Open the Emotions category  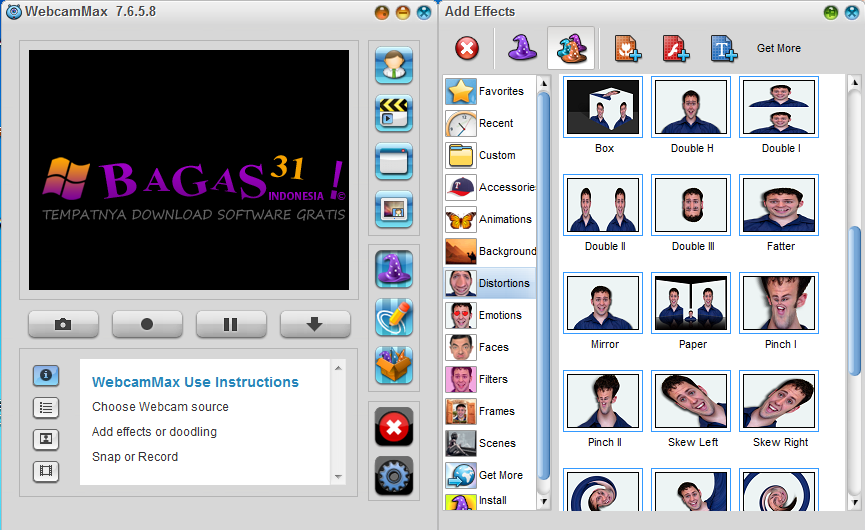[489, 315]
